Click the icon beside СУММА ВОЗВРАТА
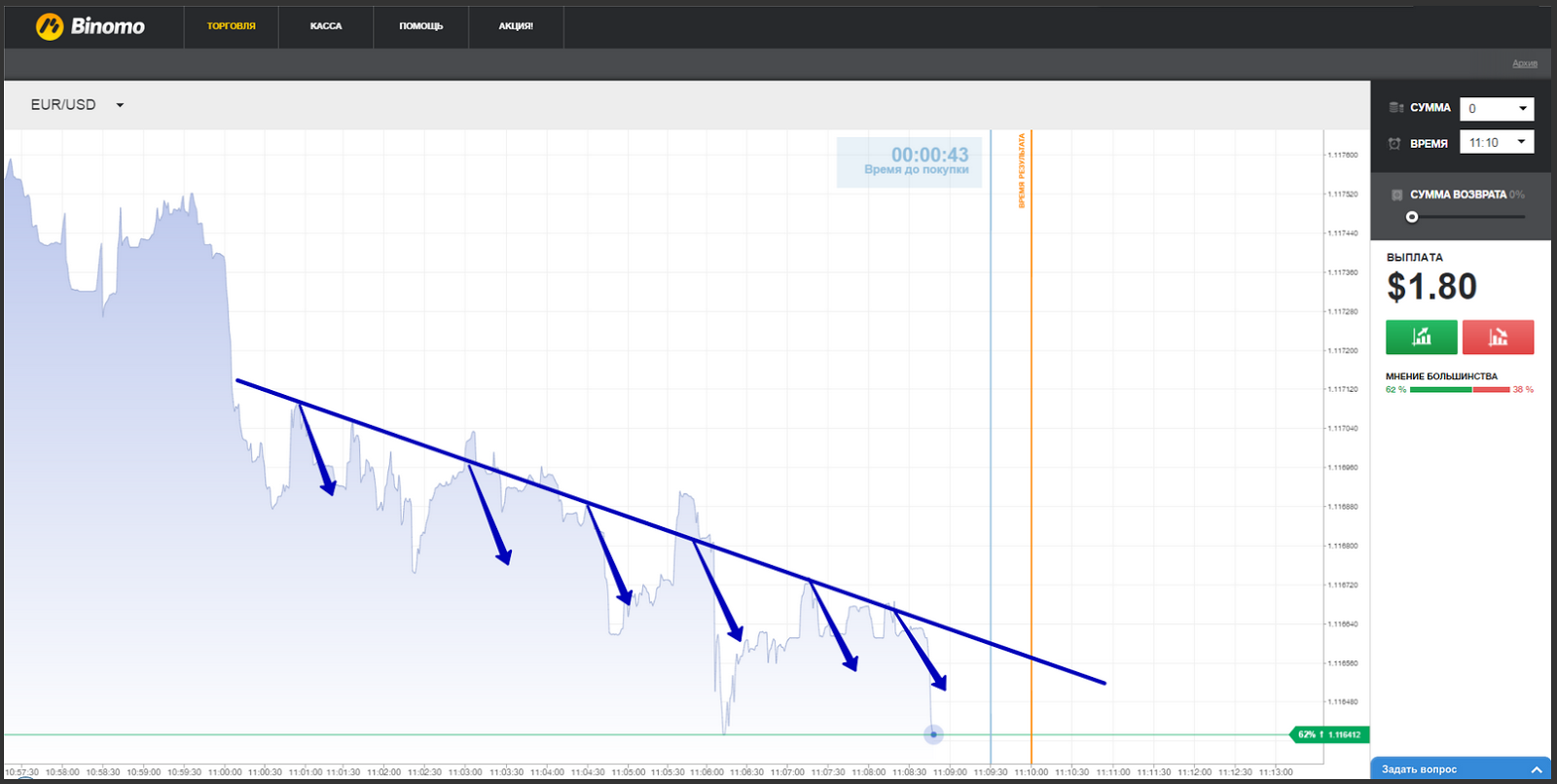 coord(1396,195)
